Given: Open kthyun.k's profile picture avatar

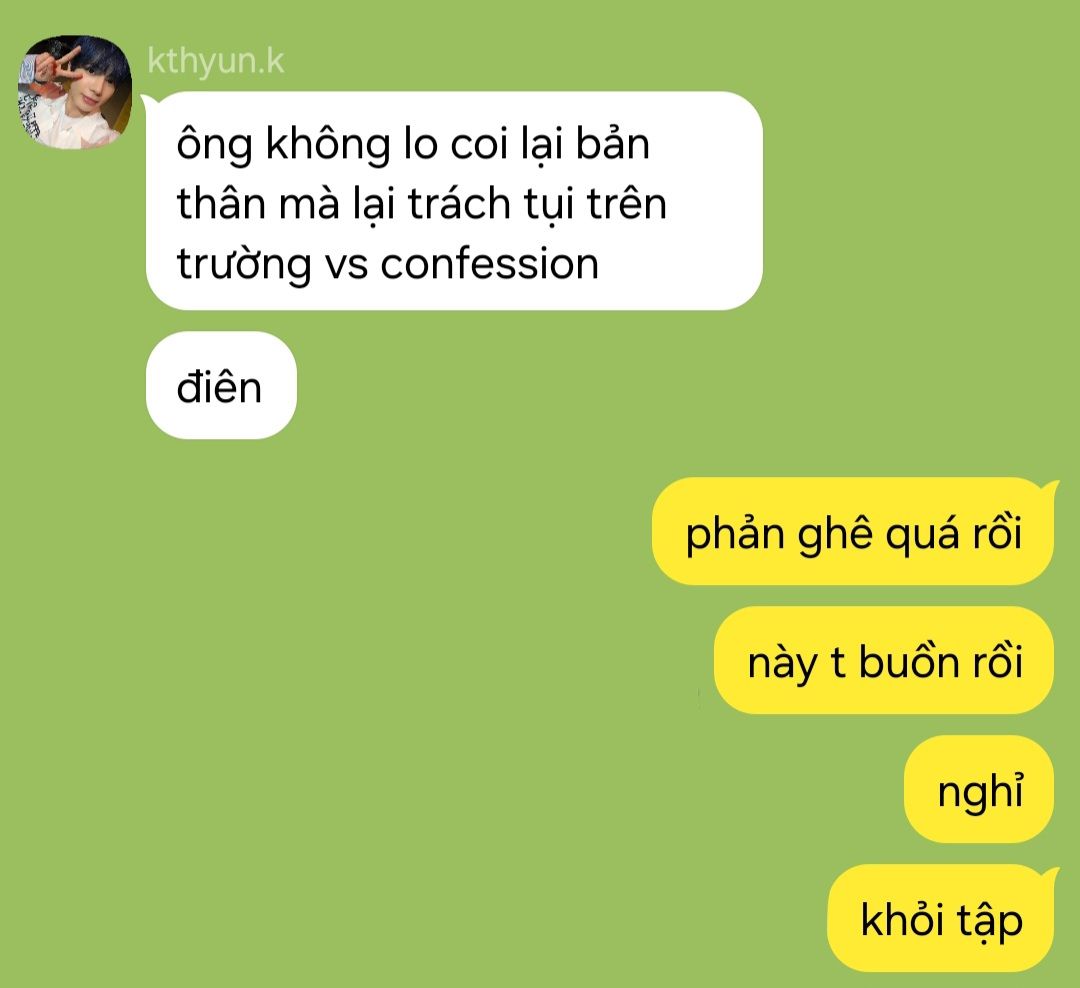Looking at the screenshot, I should tap(74, 92).
